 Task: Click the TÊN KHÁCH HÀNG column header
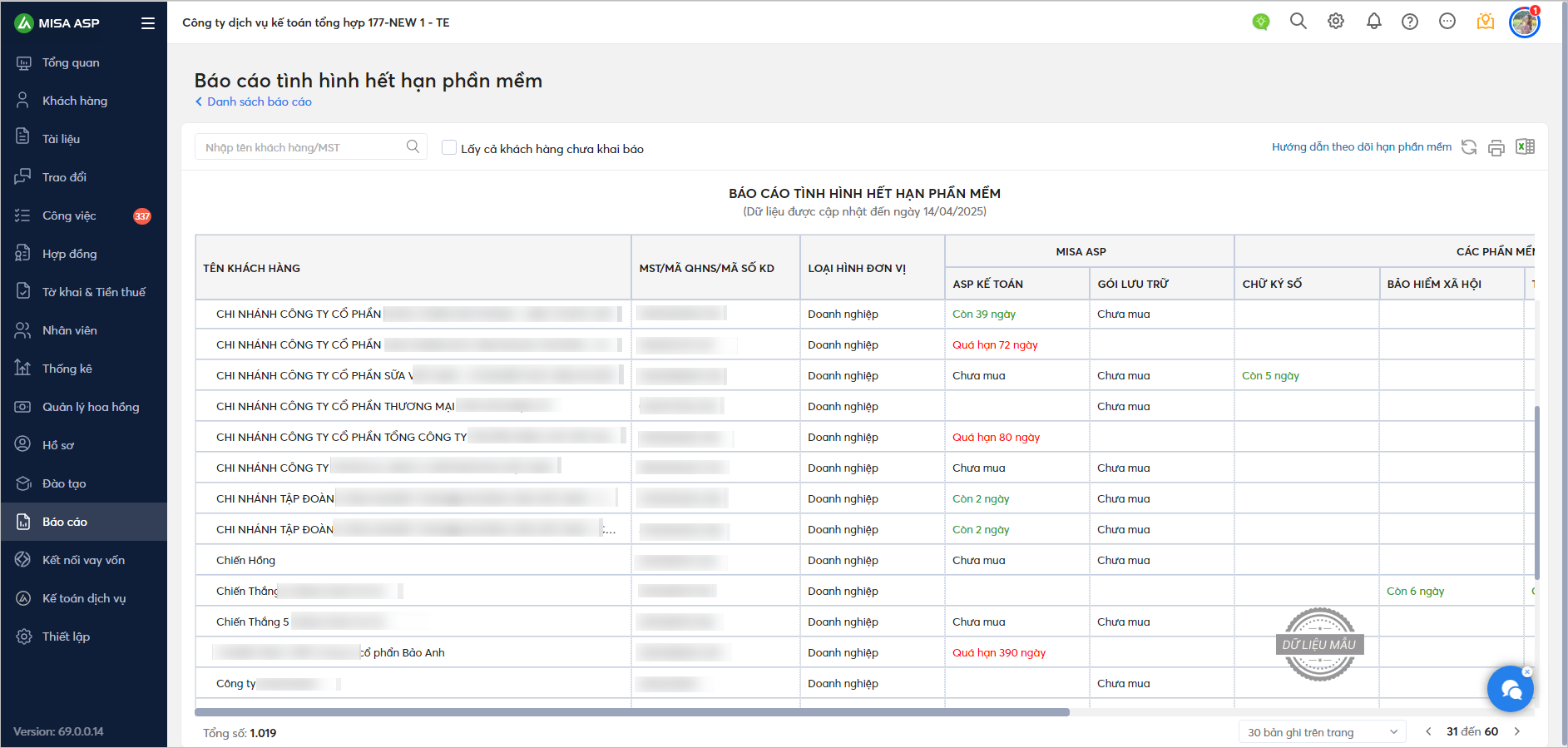click(413, 268)
